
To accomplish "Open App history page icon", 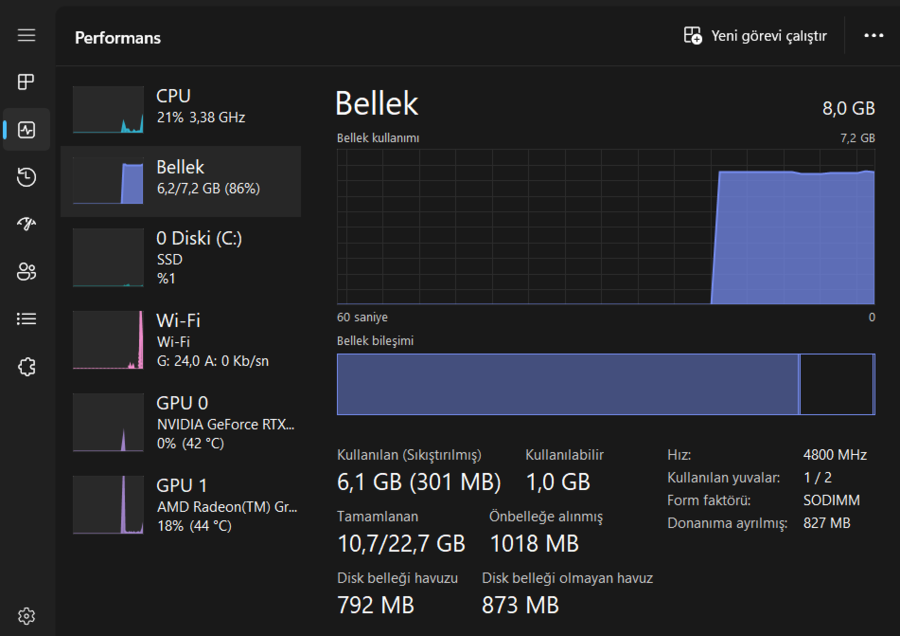I will [x=26, y=177].
